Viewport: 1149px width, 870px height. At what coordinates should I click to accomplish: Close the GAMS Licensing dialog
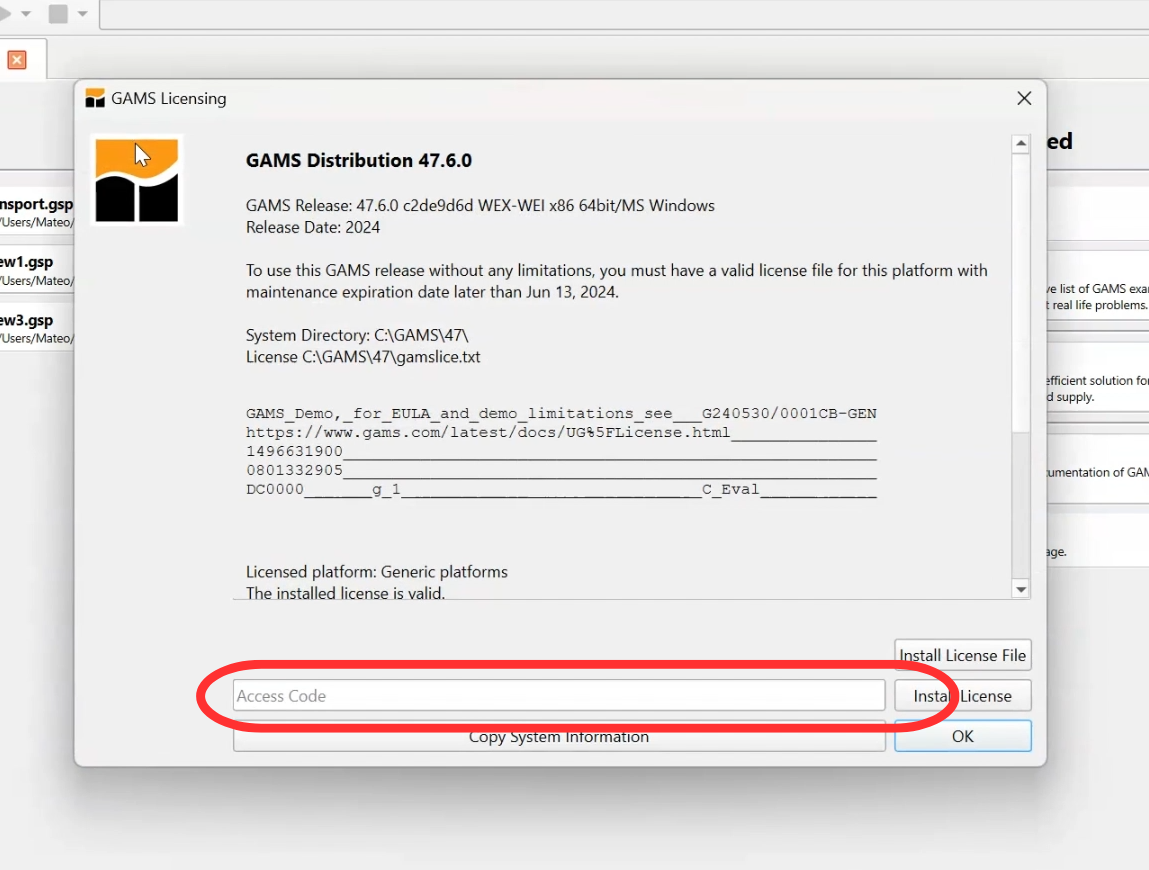[x=1023, y=98]
